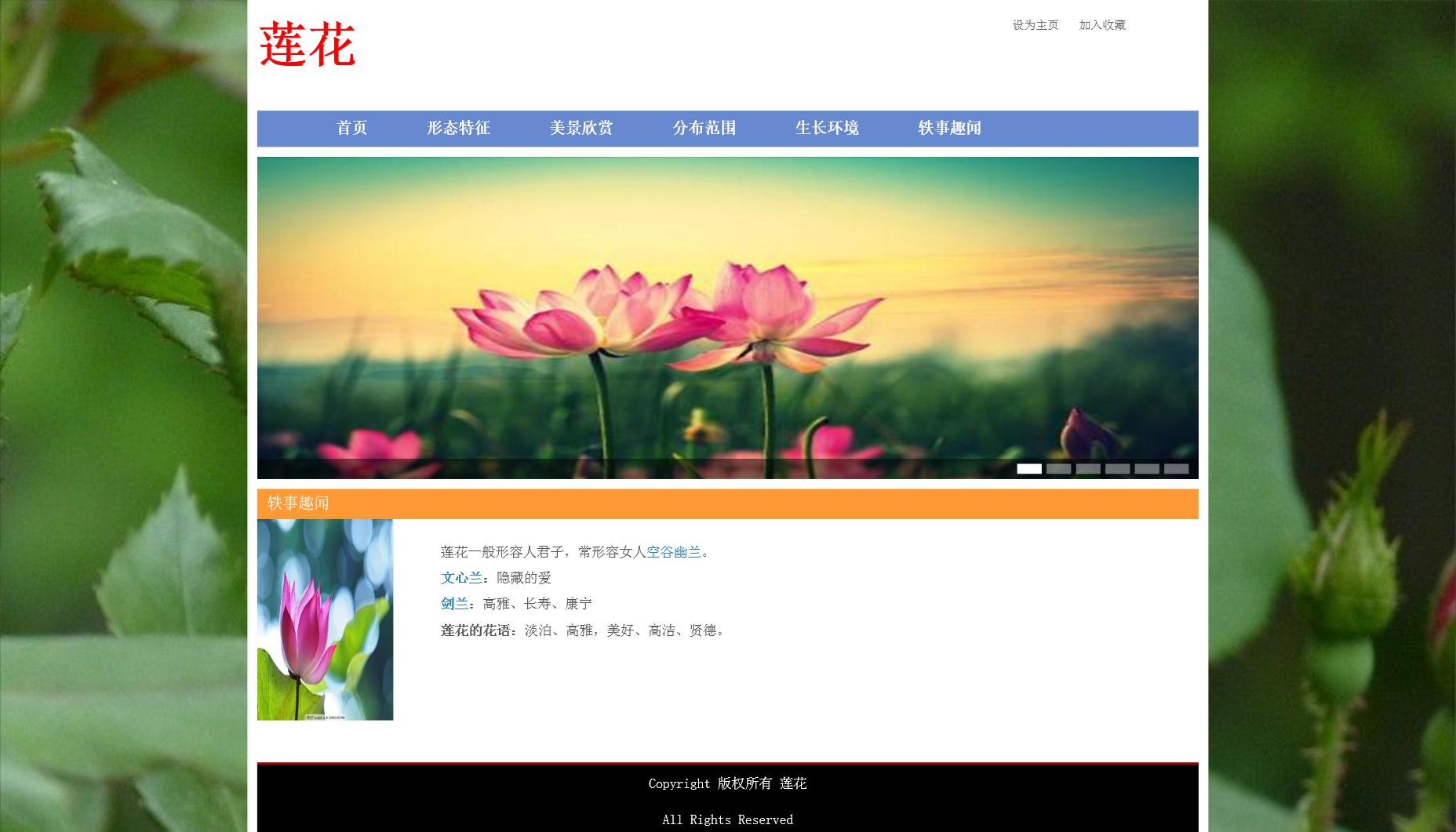The image size is (1456, 832).
Task: Click the red 莲花 site logo
Action: [307, 45]
